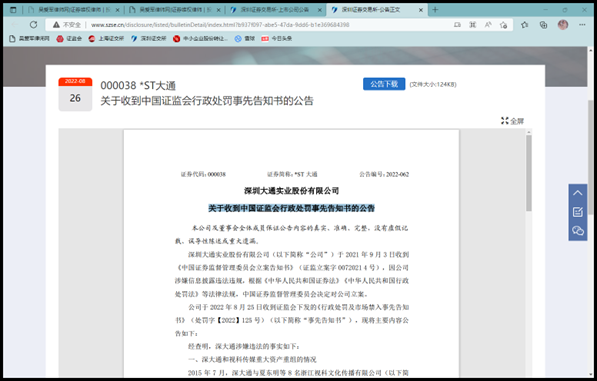Click the 000038 *ST大通 stock title
Image resolution: width=597 pixels, height=381 pixels.
(138, 86)
